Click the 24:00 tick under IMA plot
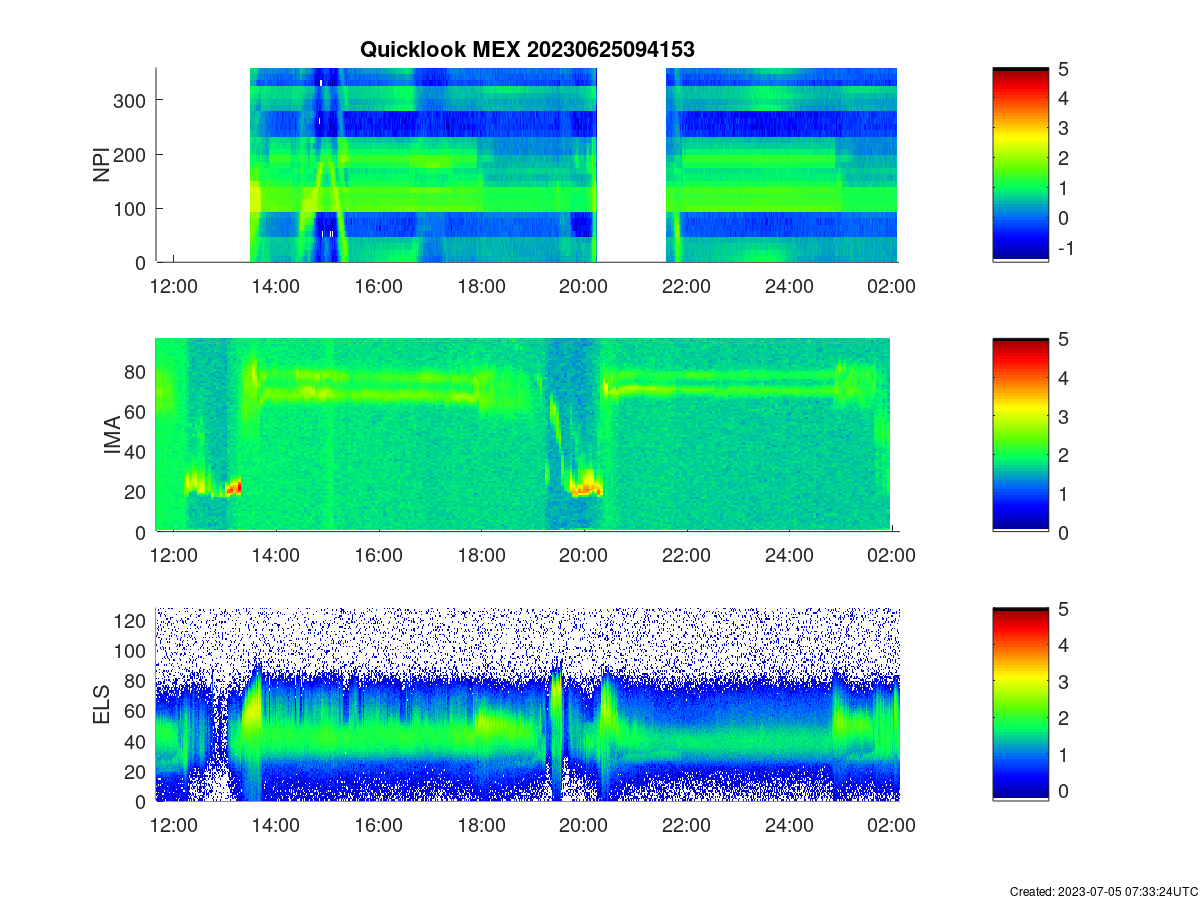 (x=789, y=556)
